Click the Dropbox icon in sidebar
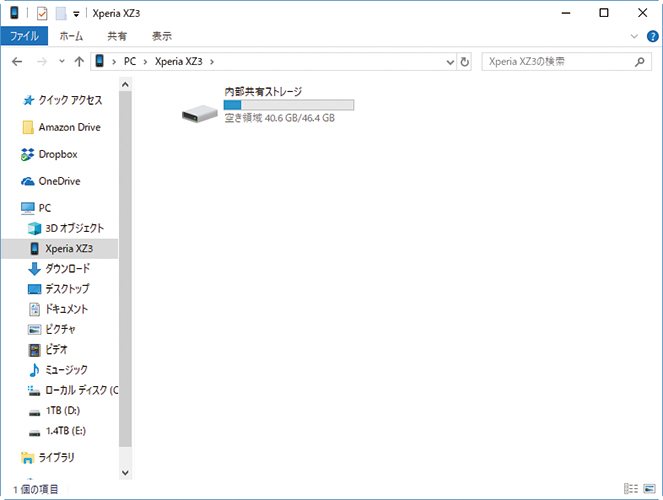The width and height of the screenshot is (663, 500). [28, 154]
